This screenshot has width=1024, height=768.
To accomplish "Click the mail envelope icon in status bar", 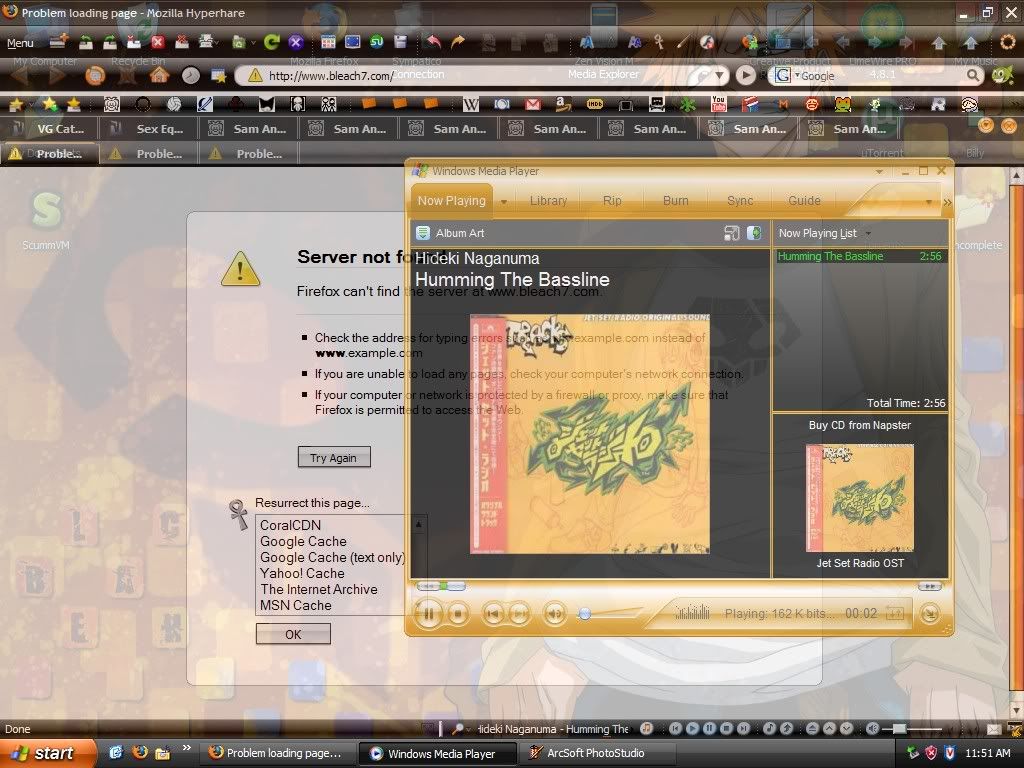I will (x=994, y=729).
